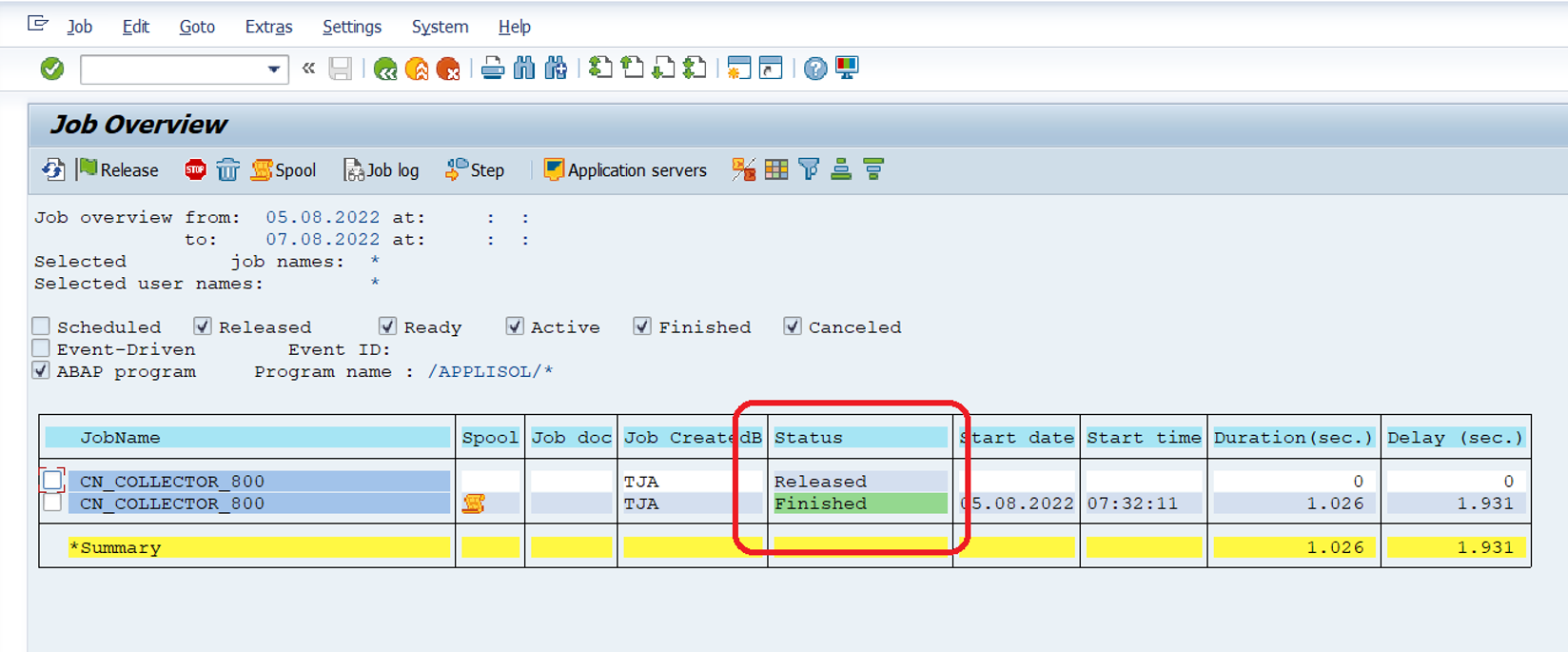Collapse command field with double-arrow icon
The height and width of the screenshot is (652, 1568).
coord(308,69)
